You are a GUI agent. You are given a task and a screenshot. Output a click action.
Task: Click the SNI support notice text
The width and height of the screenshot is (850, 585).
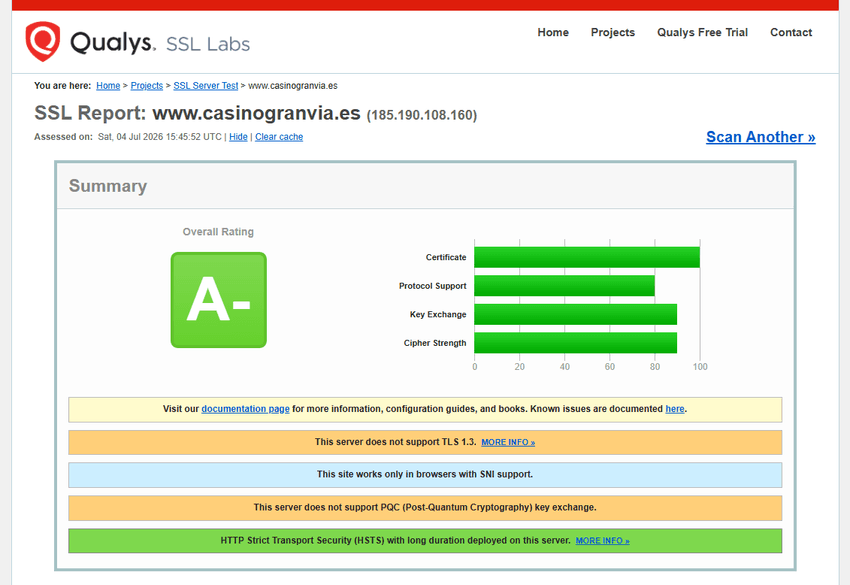pos(425,474)
